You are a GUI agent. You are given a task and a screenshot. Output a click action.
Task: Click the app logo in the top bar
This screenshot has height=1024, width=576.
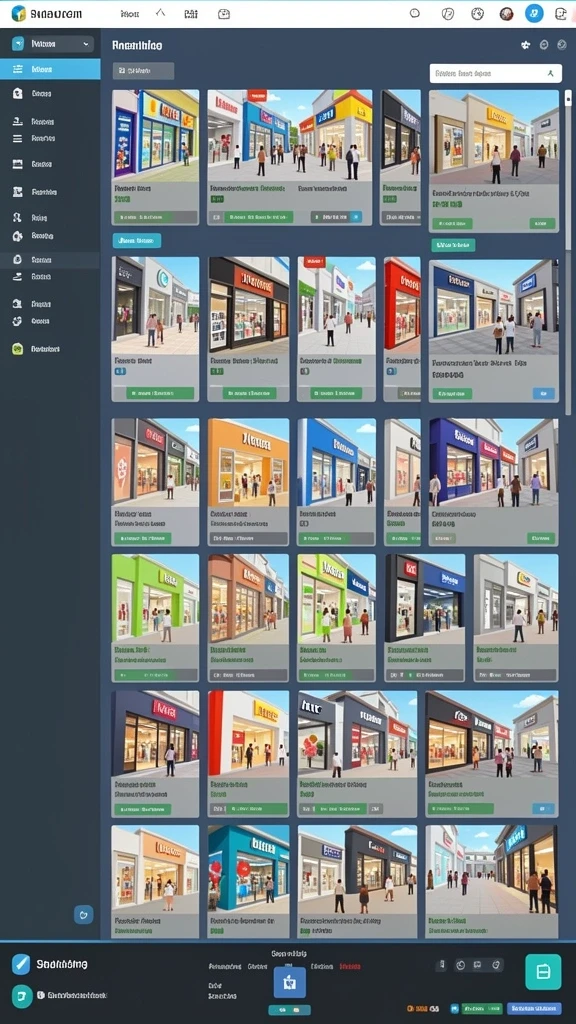click(19, 13)
